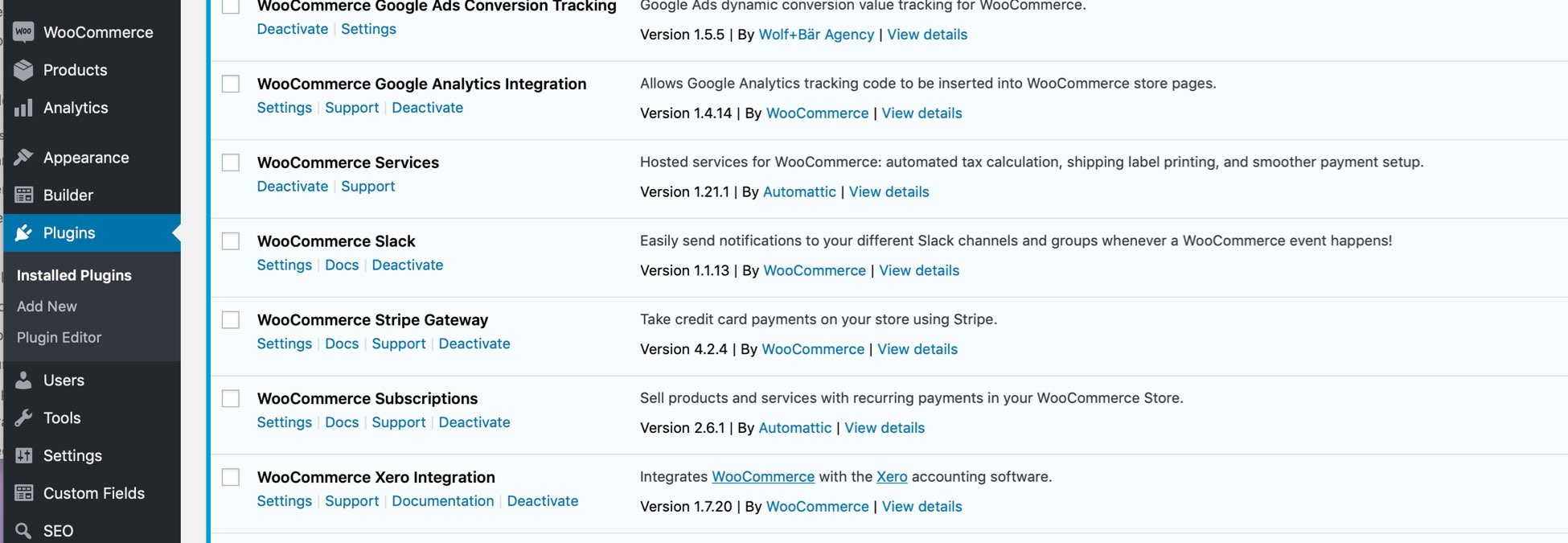Open WooCommerce Slack Settings
The image size is (1568, 543).
284,265
